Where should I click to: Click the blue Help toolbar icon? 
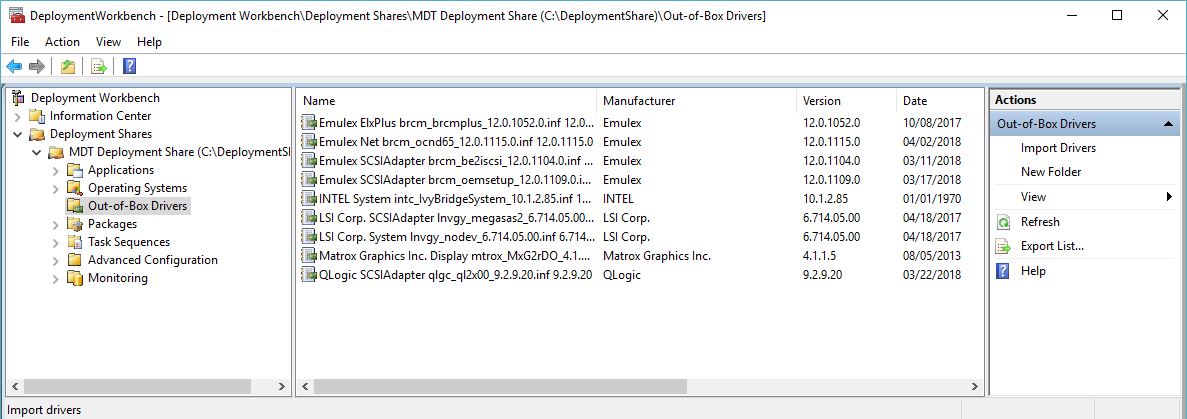click(x=129, y=67)
